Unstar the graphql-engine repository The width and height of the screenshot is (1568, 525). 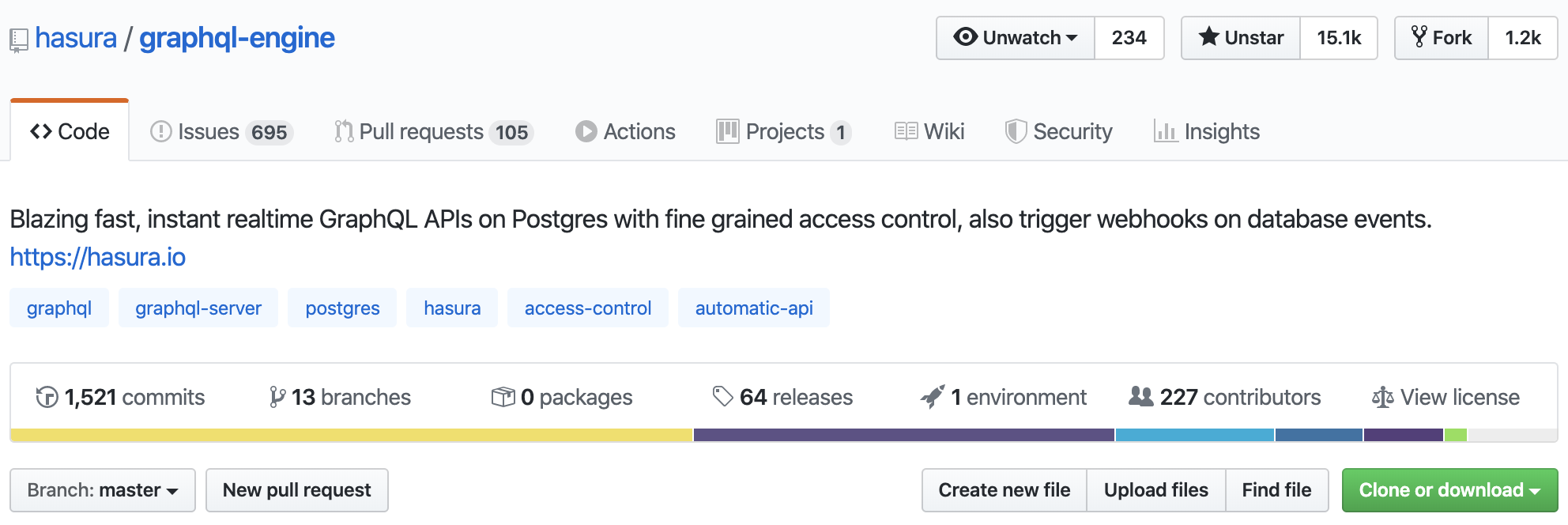pos(1241,38)
